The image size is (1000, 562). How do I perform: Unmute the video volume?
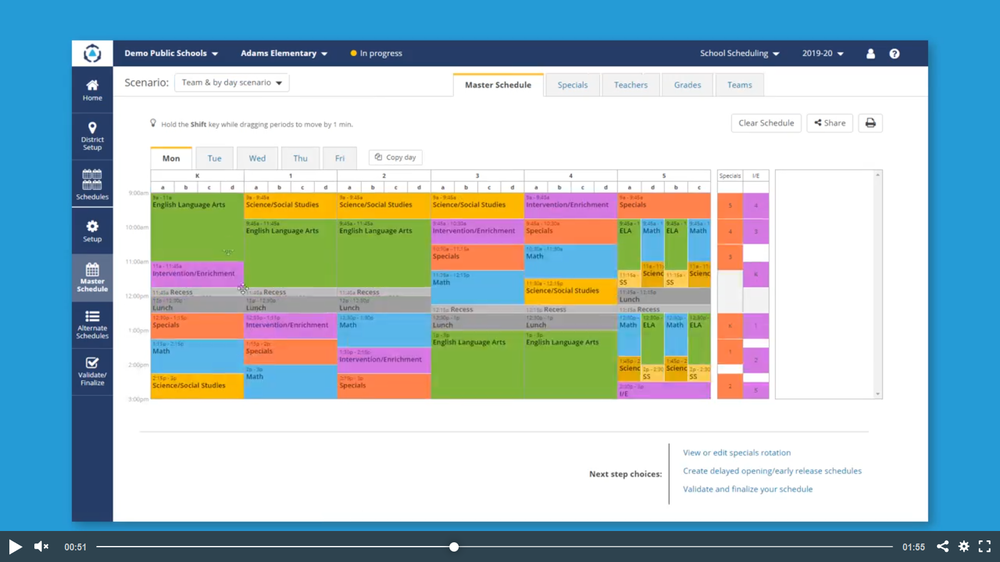41,547
